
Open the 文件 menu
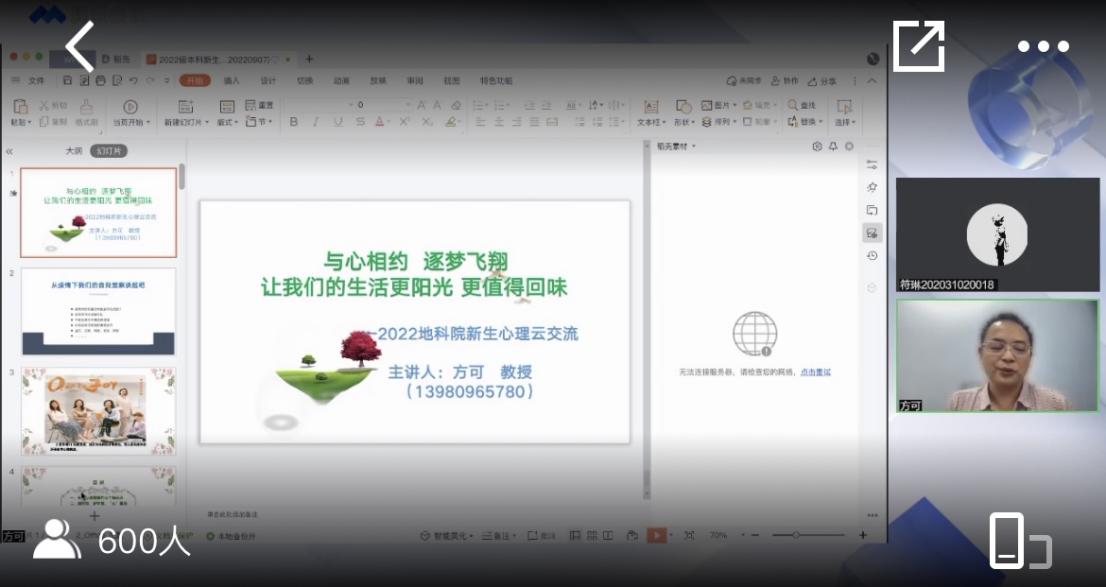[x=36, y=81]
